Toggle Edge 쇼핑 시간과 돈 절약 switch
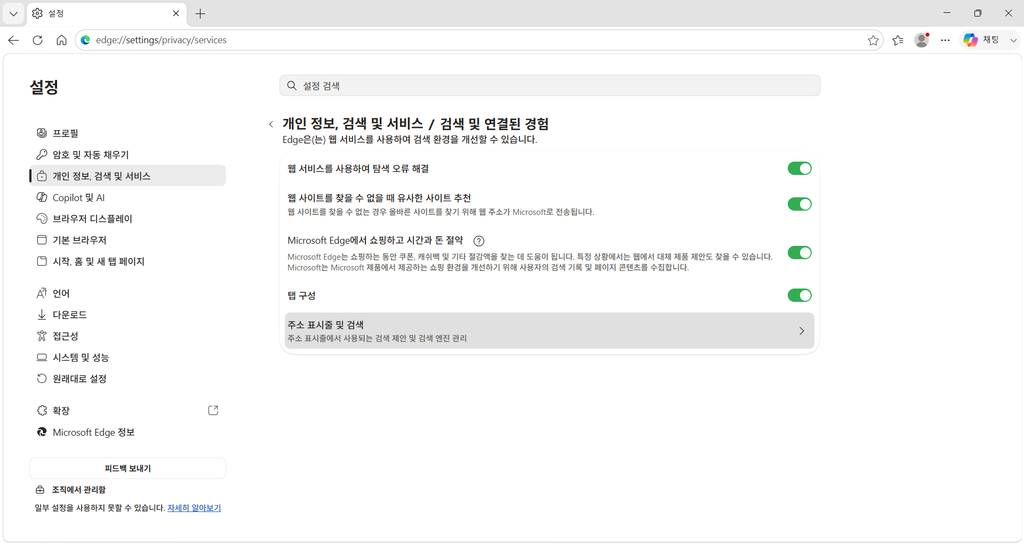 coord(799,253)
